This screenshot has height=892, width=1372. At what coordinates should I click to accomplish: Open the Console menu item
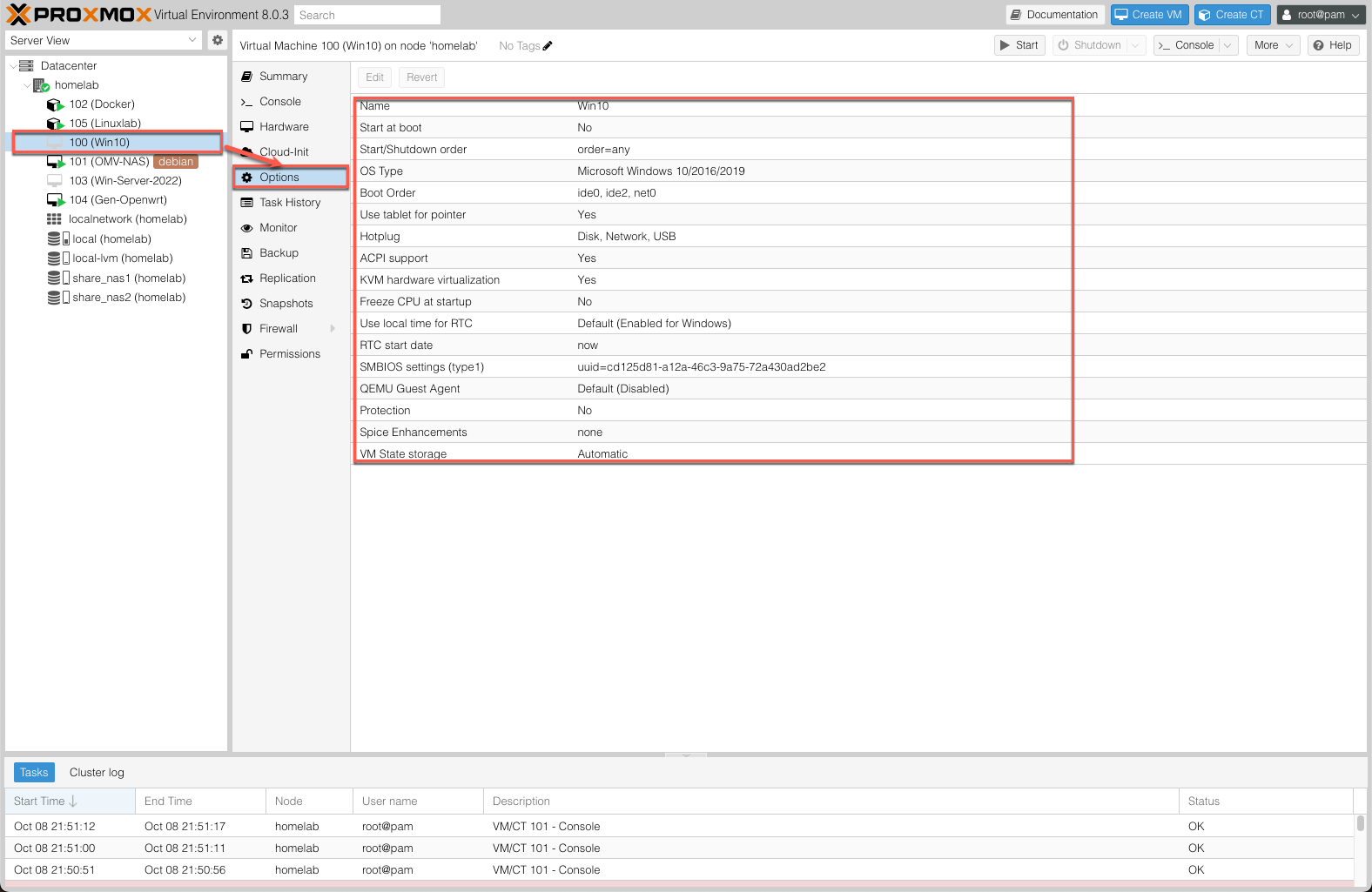291,102
